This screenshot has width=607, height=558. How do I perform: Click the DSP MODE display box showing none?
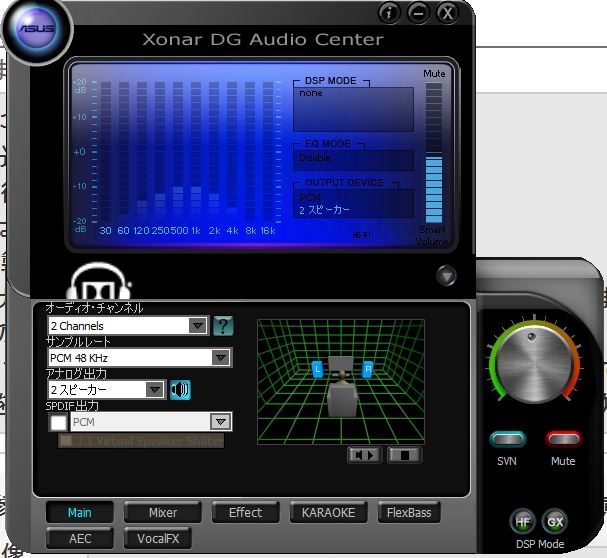(353, 109)
